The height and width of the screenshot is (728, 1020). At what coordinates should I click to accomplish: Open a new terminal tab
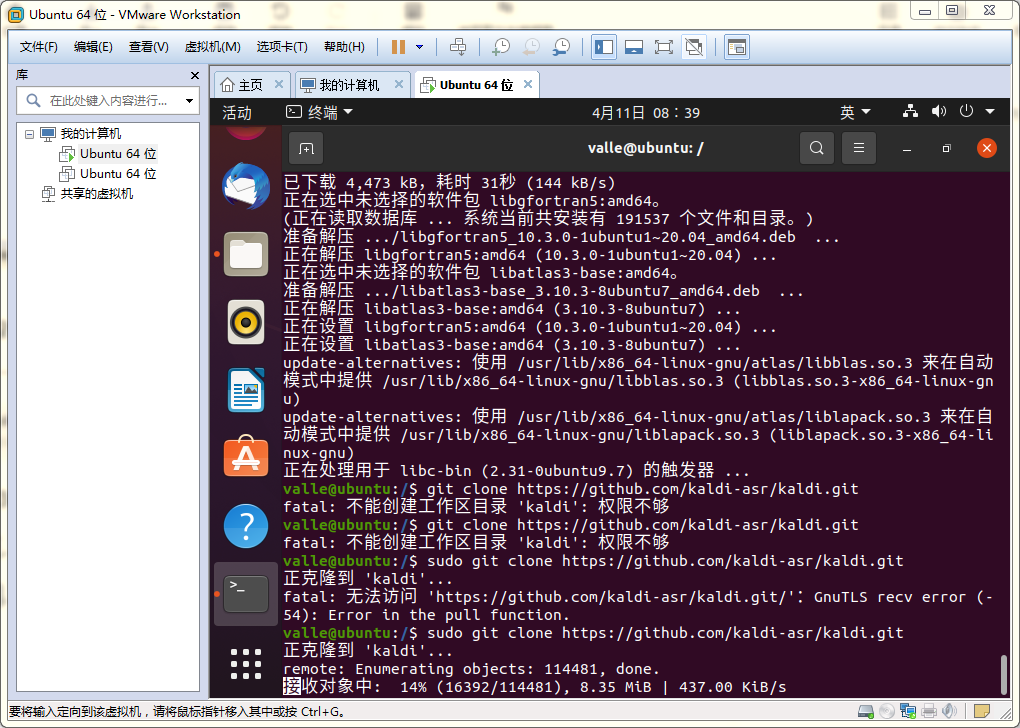(x=306, y=148)
